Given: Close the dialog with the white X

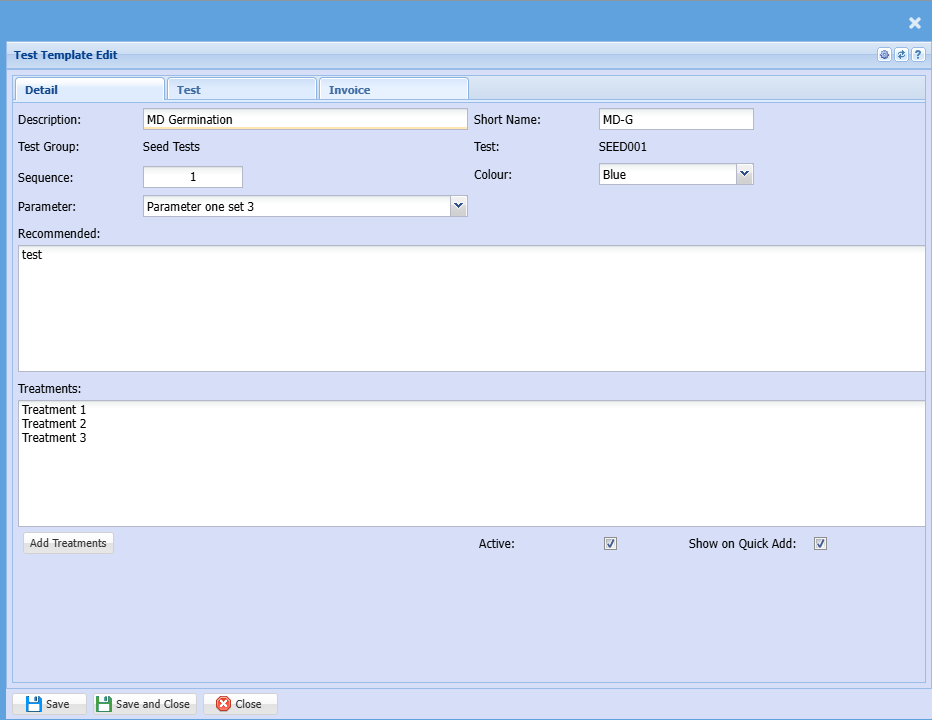Looking at the screenshot, I should pyautogui.click(x=914, y=23).
